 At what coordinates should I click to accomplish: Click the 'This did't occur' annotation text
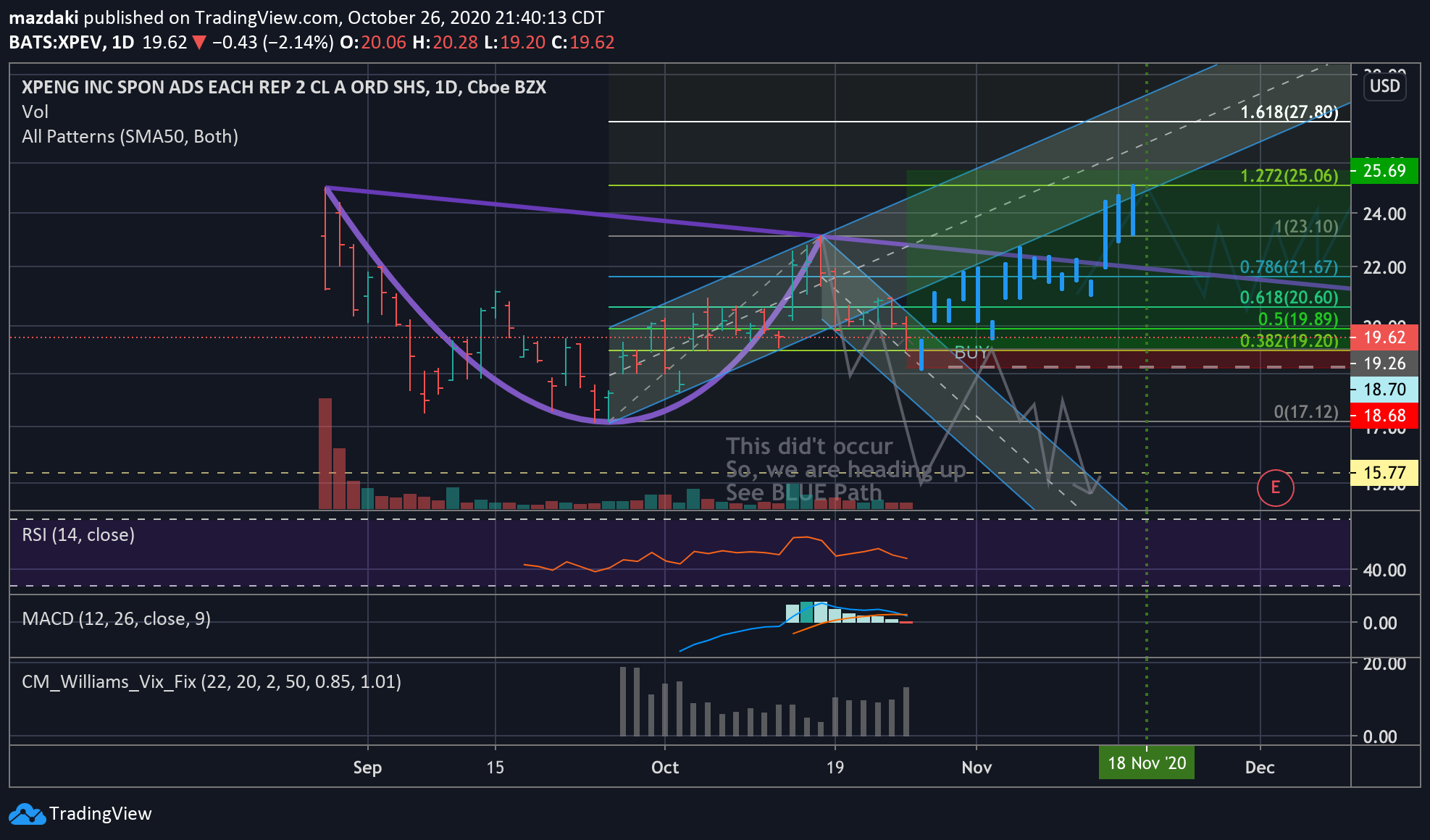809,446
